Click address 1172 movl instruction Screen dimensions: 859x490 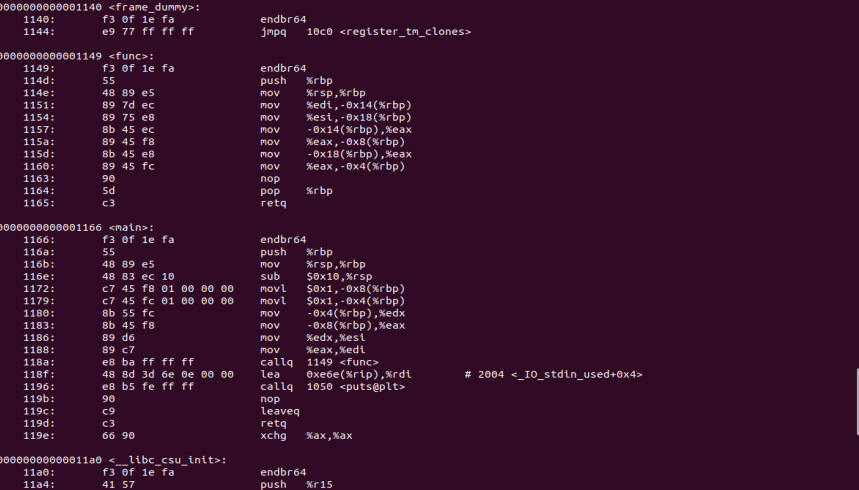pos(333,289)
